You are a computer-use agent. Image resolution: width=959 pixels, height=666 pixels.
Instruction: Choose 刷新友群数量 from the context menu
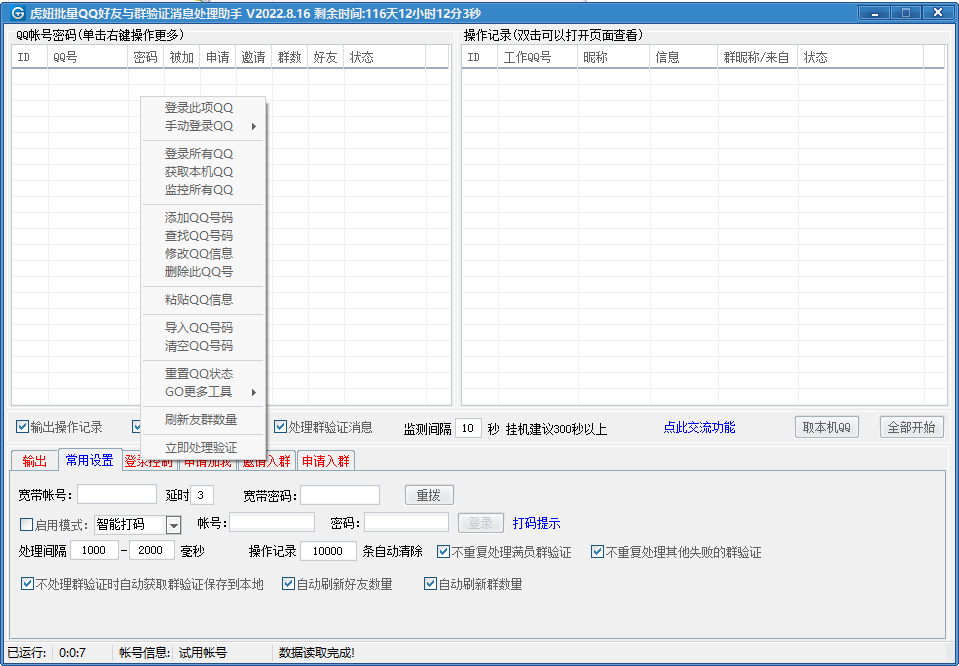click(x=203, y=420)
